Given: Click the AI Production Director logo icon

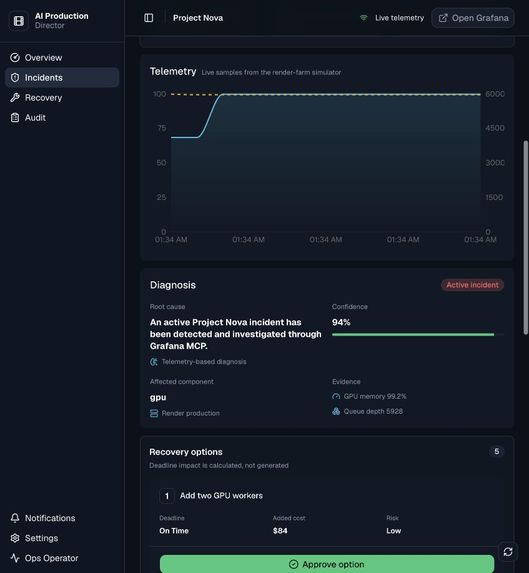Looking at the screenshot, I should 19,21.
